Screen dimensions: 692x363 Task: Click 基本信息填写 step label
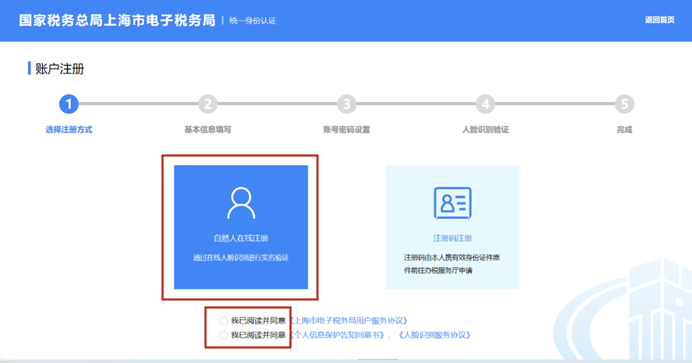207,130
